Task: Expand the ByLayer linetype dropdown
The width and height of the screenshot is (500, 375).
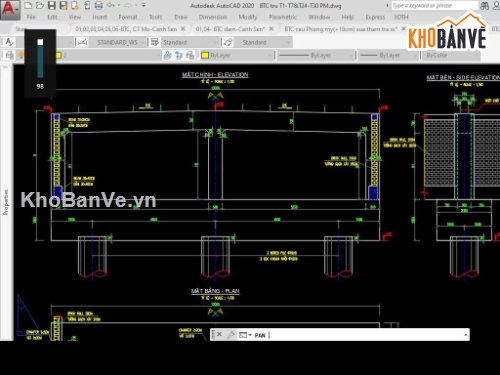Action: (x=316, y=55)
